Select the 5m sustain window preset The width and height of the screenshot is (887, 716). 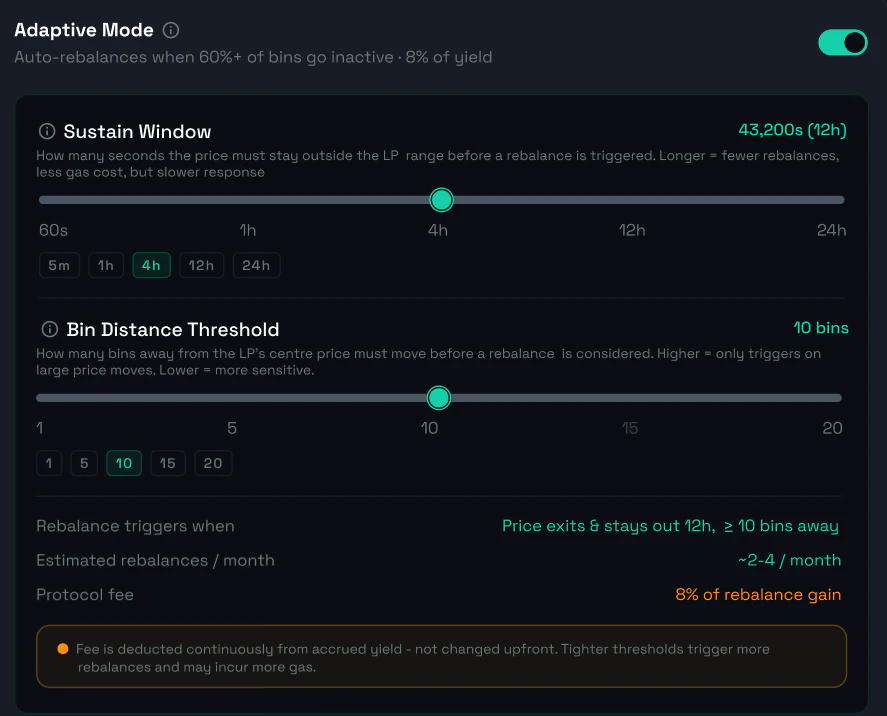click(x=58, y=265)
